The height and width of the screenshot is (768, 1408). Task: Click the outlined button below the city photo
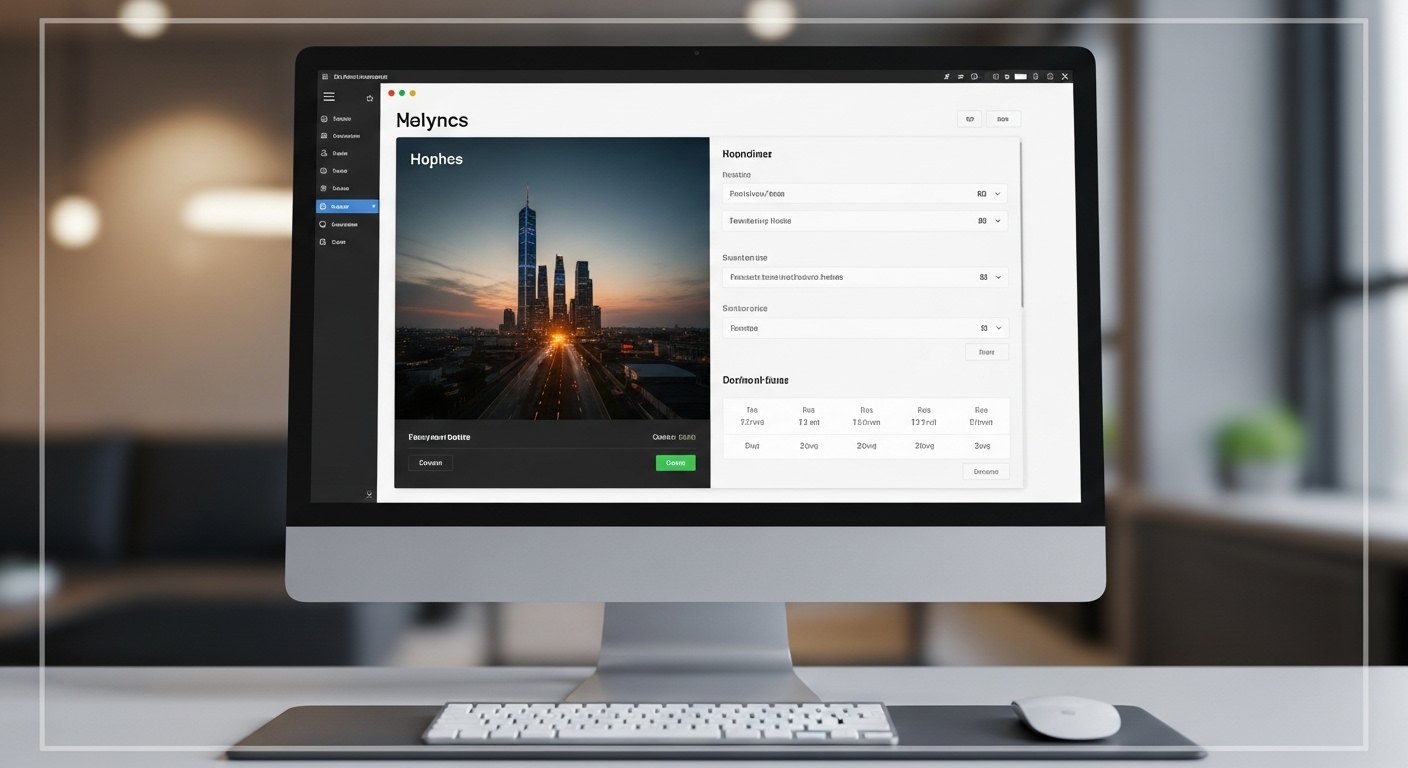click(430, 463)
